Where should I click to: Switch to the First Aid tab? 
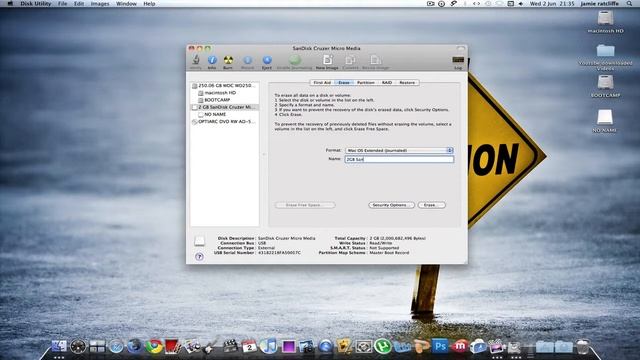(322, 82)
